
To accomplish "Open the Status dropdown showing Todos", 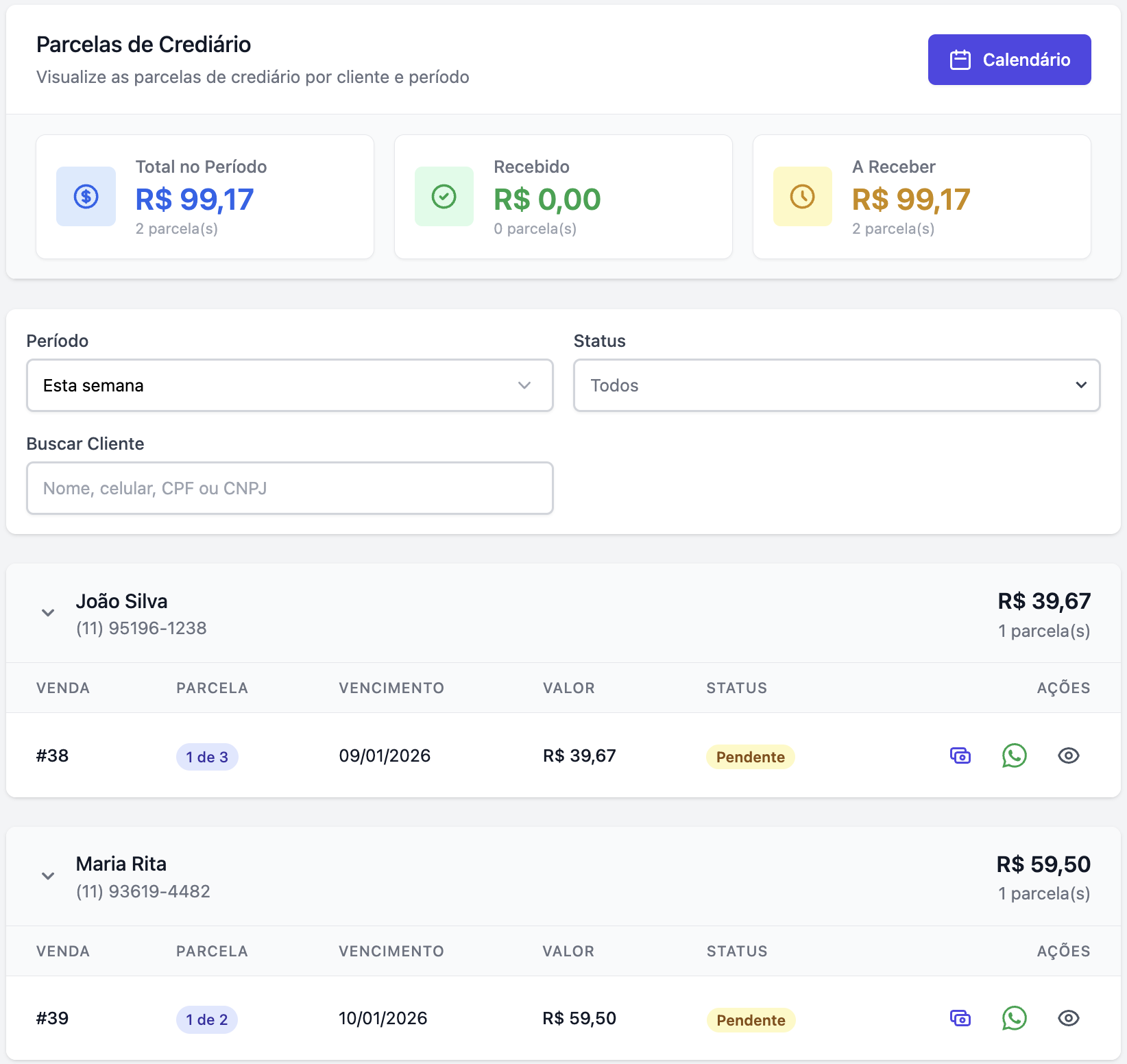I will 836,385.
